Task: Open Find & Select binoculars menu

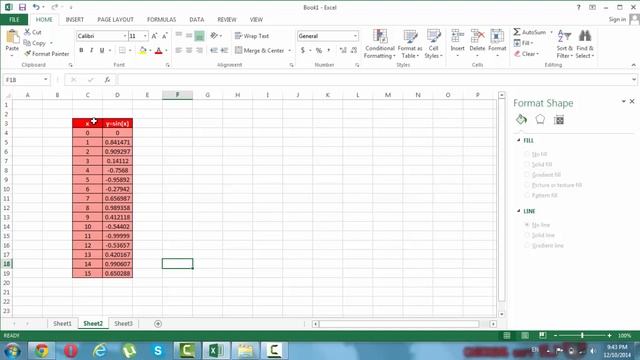Action: point(585,44)
